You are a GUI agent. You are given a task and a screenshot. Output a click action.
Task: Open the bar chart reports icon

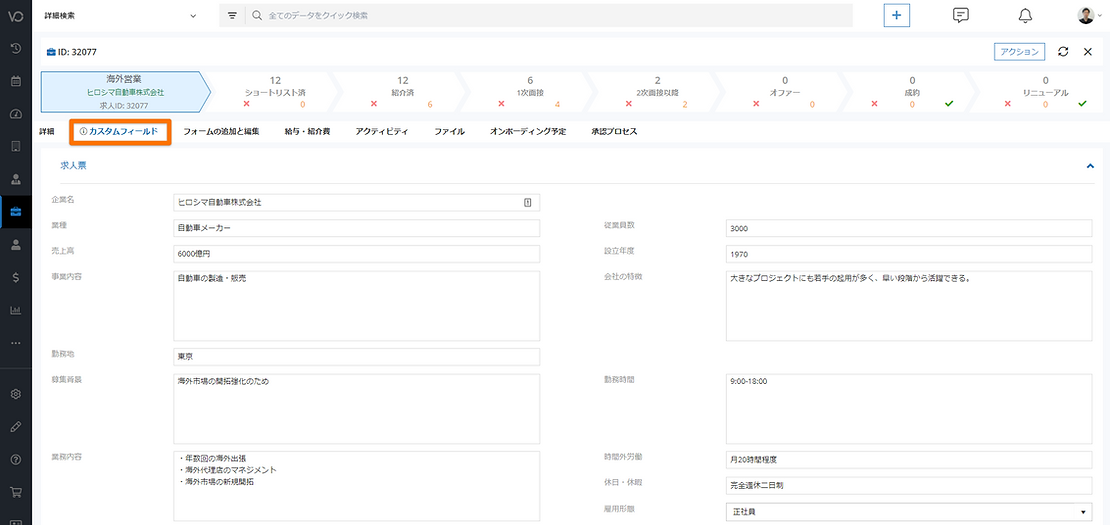click(x=16, y=310)
